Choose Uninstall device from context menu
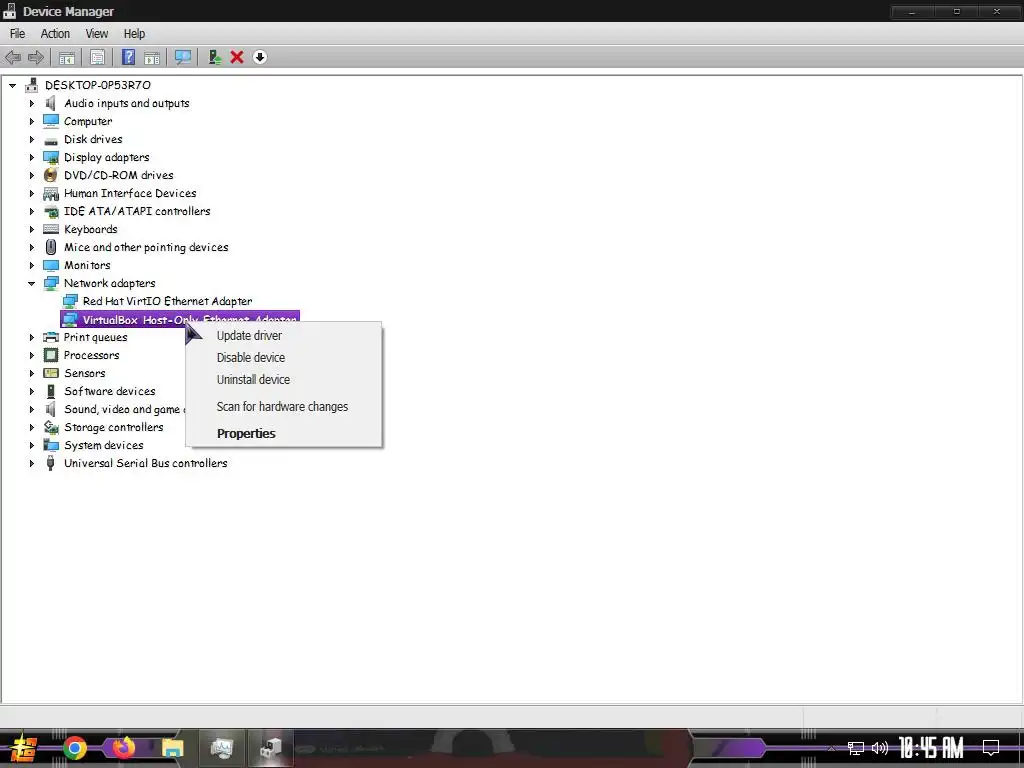The image size is (1024, 768). pos(283,380)
